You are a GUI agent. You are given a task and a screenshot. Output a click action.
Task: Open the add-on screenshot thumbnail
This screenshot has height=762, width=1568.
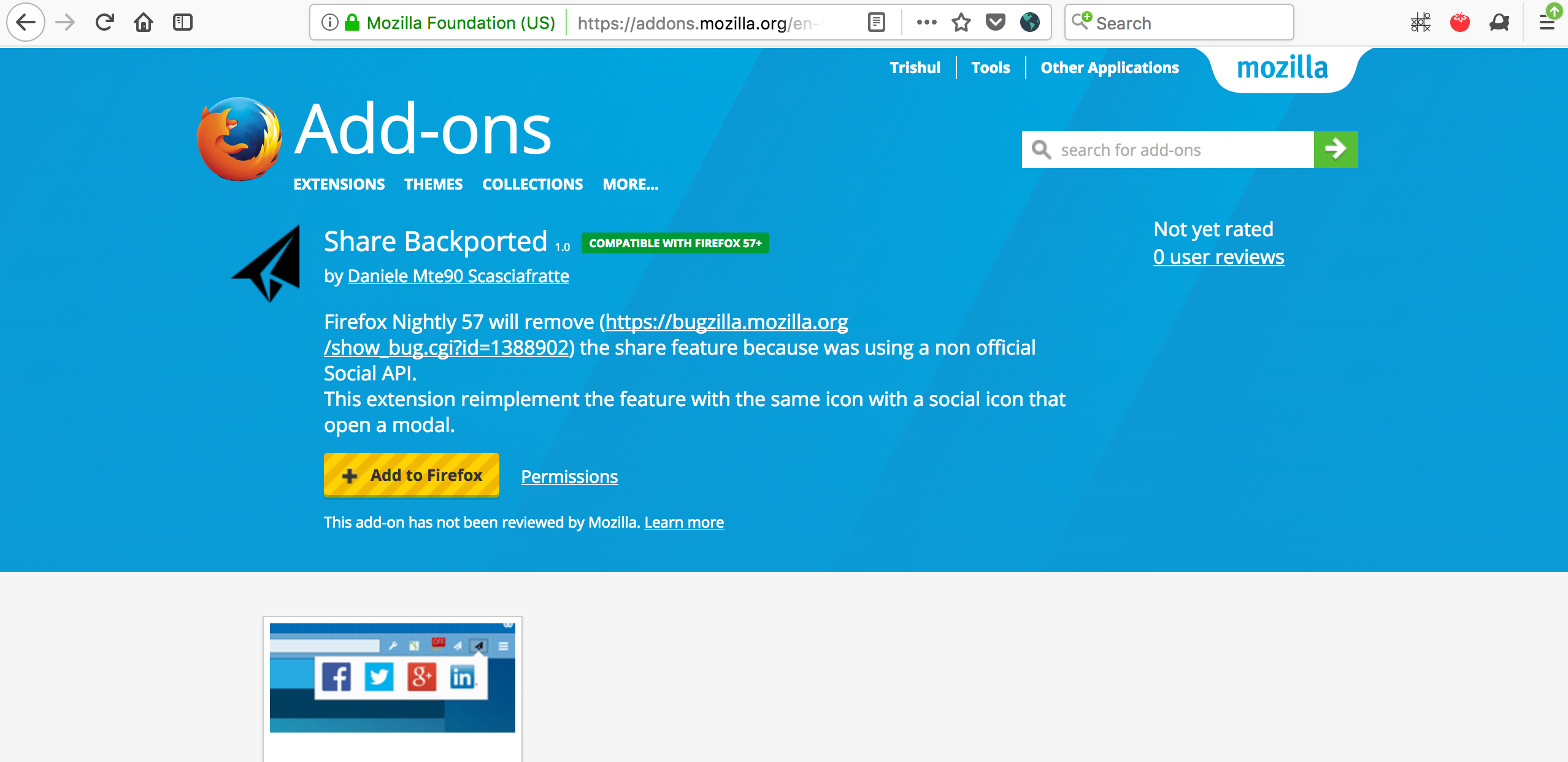pyautogui.click(x=392, y=677)
